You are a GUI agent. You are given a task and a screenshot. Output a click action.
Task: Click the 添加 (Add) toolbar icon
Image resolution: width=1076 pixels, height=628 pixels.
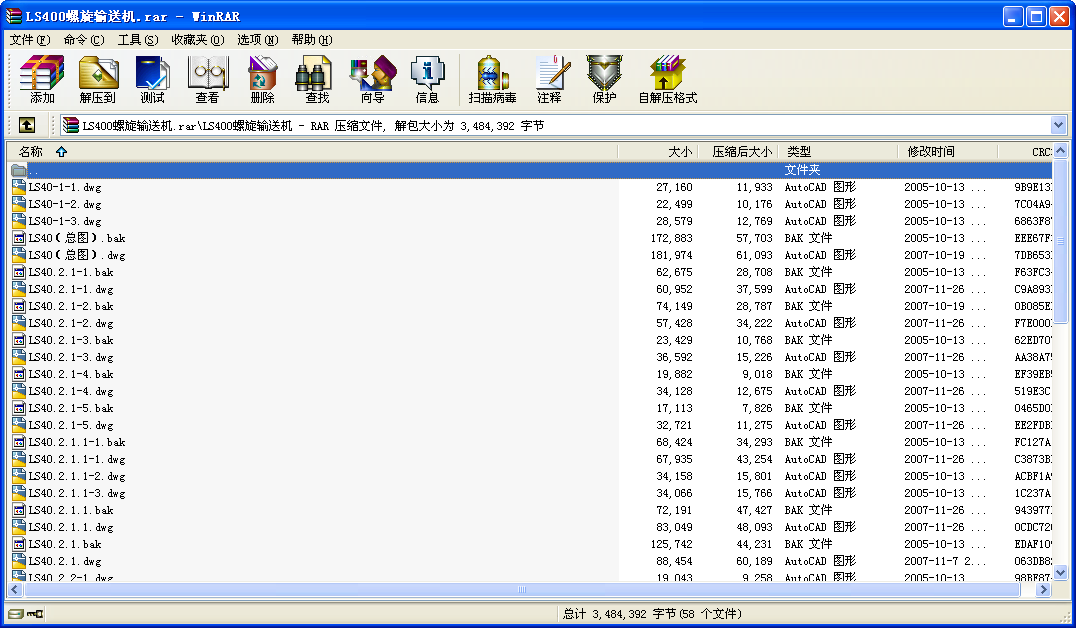pos(42,80)
